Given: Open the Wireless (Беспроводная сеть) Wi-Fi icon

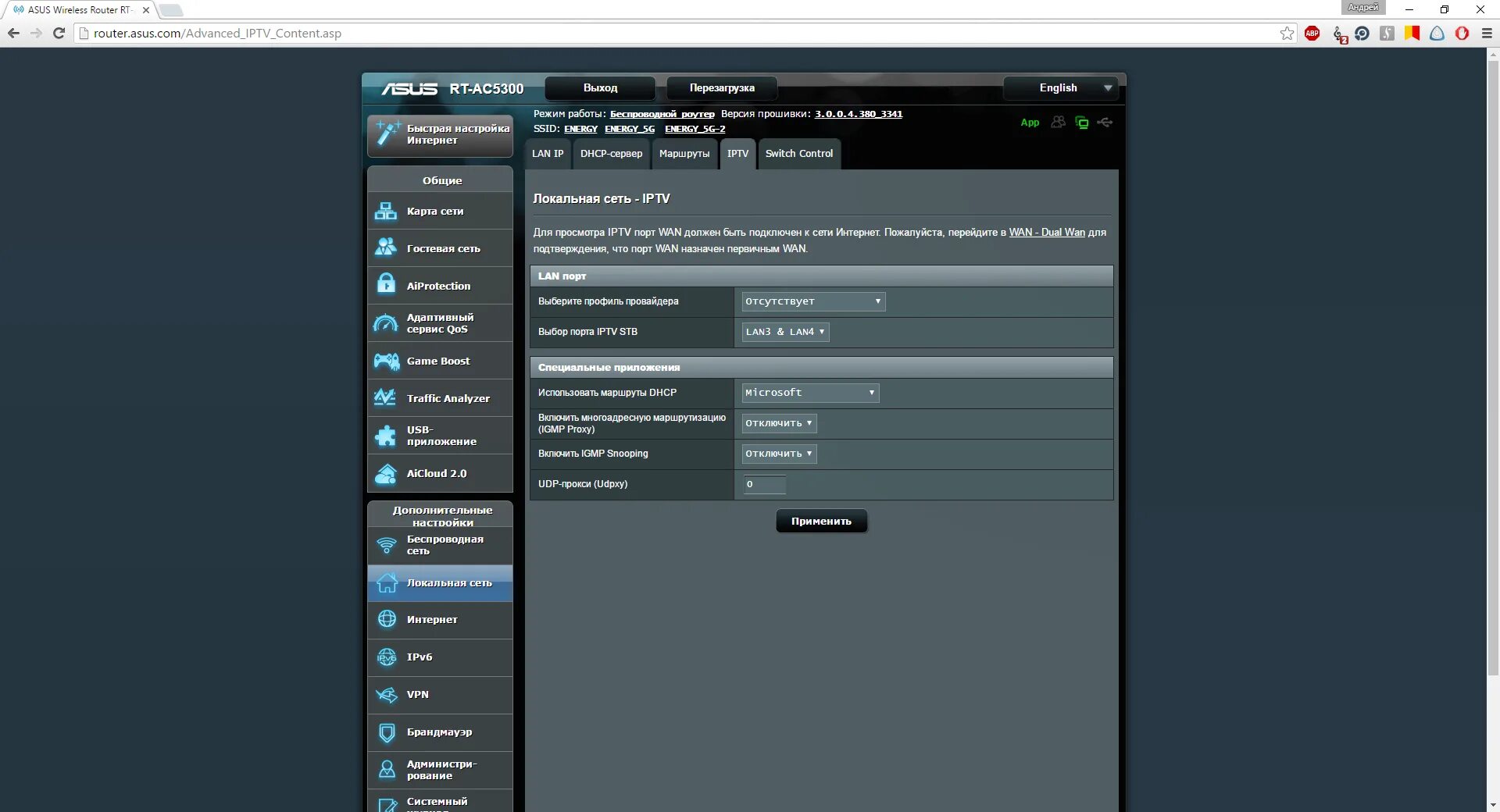Looking at the screenshot, I should pyautogui.click(x=387, y=545).
